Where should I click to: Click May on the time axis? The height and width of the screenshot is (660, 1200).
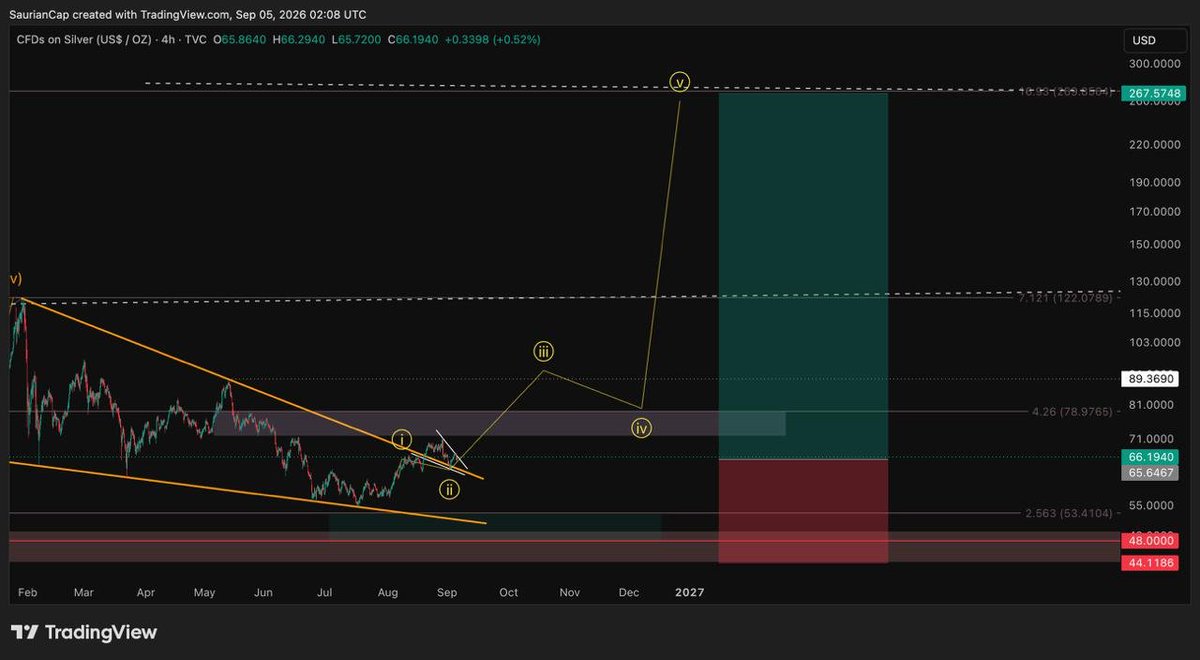[205, 593]
